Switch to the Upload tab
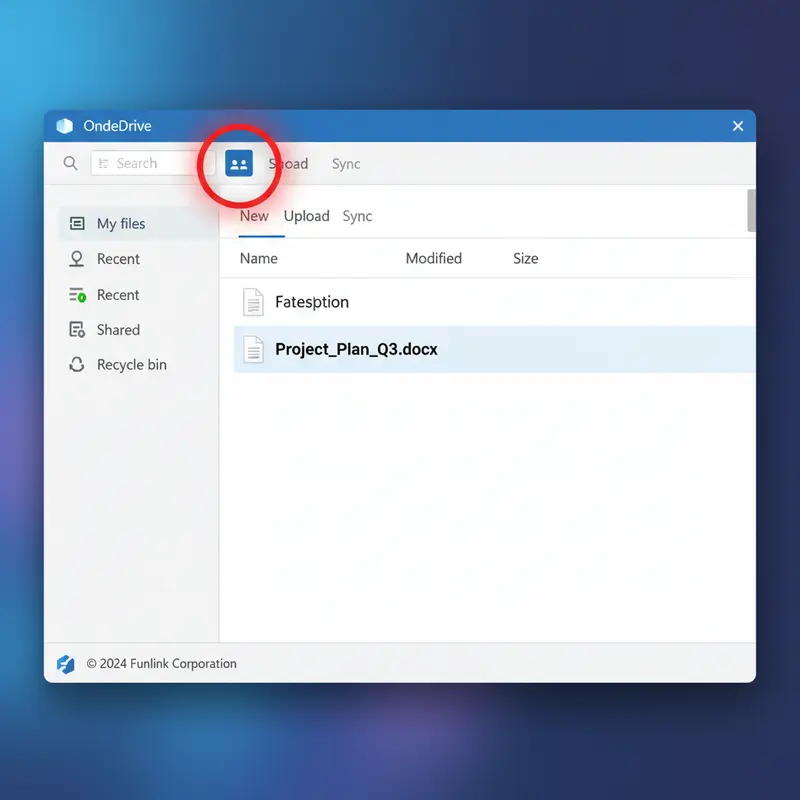The height and width of the screenshot is (800, 800). 306,216
